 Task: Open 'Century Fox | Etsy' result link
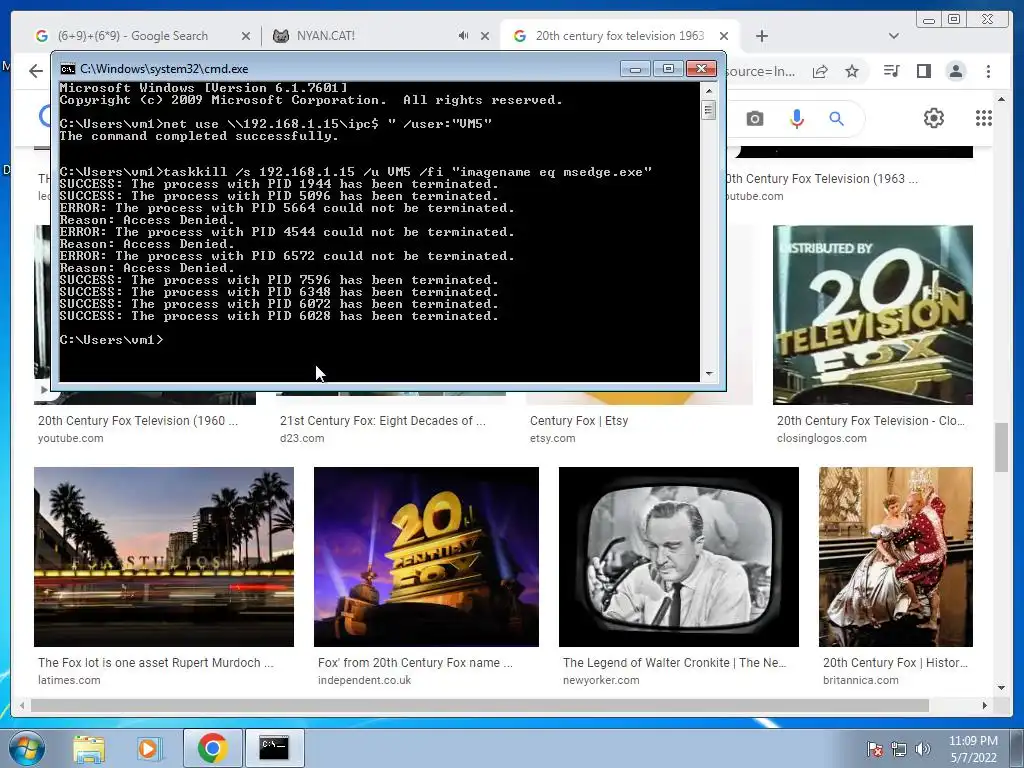579,421
